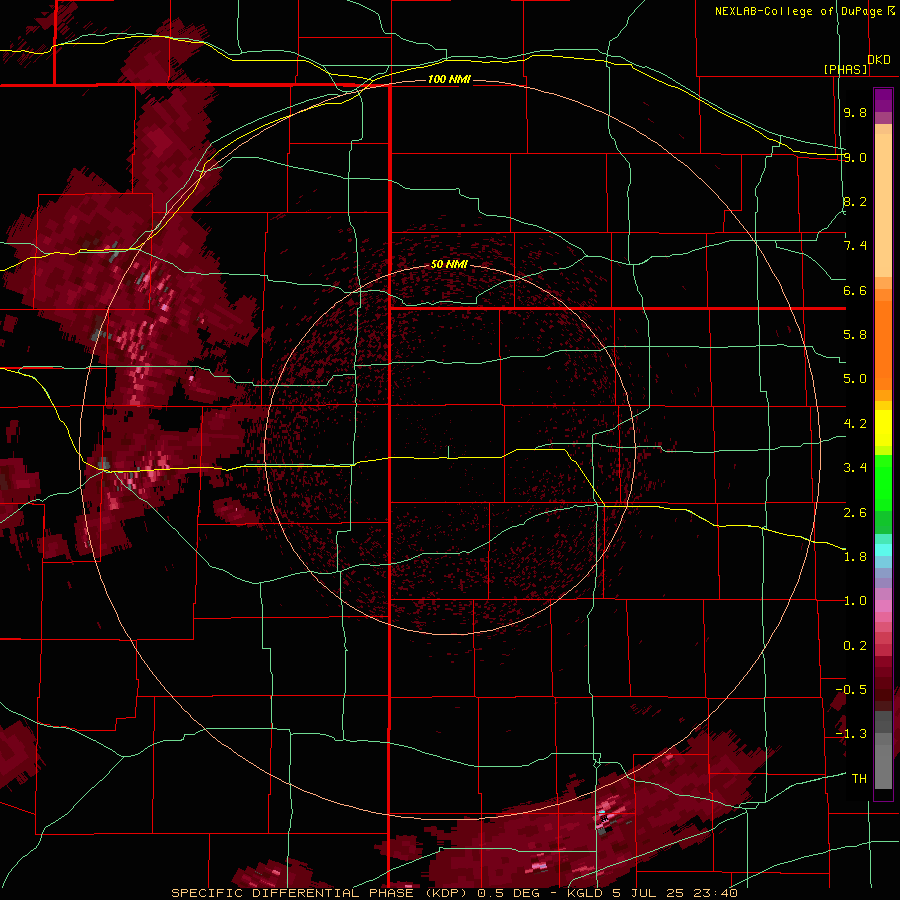This screenshot has height=900, width=900.
Task: Click the DKD product code label
Action: click(879, 60)
